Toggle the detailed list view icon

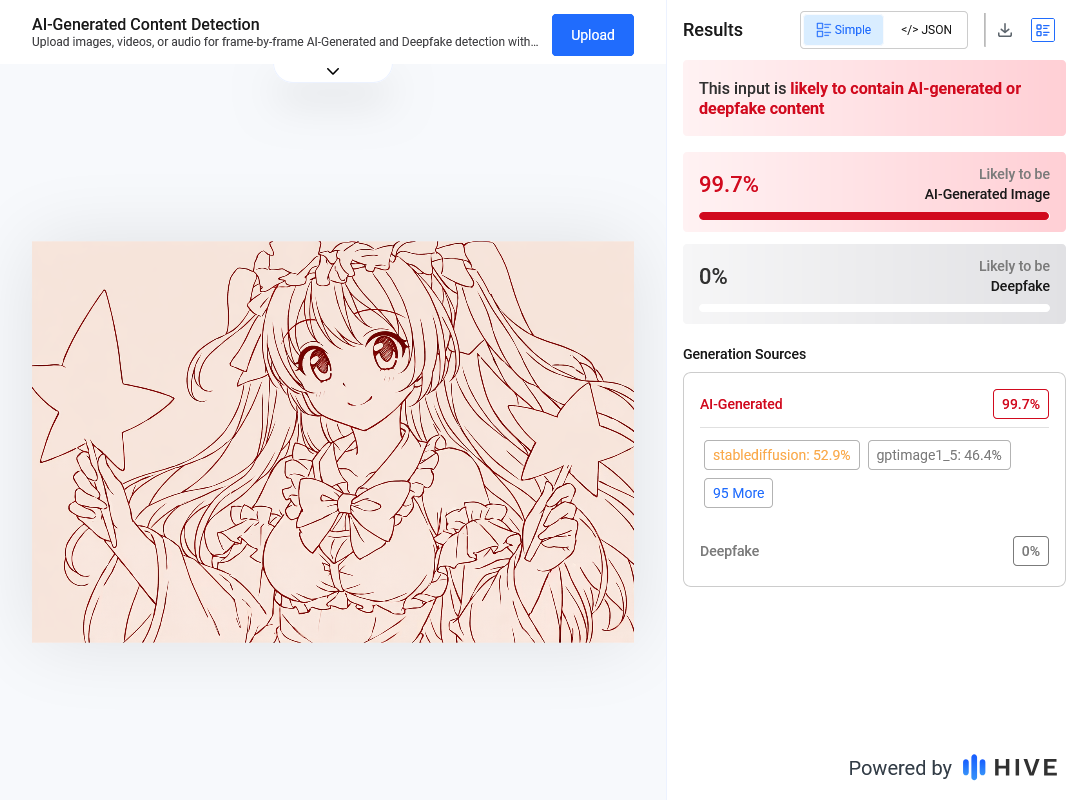[x=1043, y=30]
